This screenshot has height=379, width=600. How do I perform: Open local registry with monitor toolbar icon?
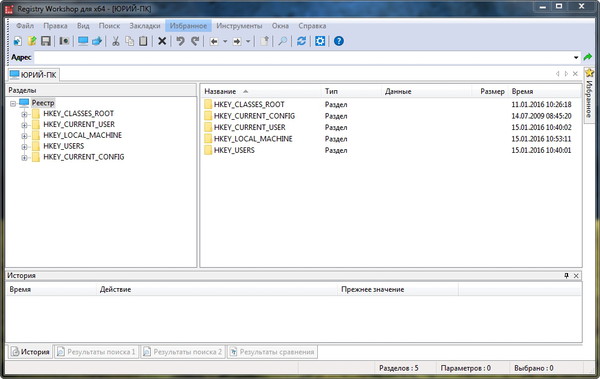pyautogui.click(x=83, y=41)
